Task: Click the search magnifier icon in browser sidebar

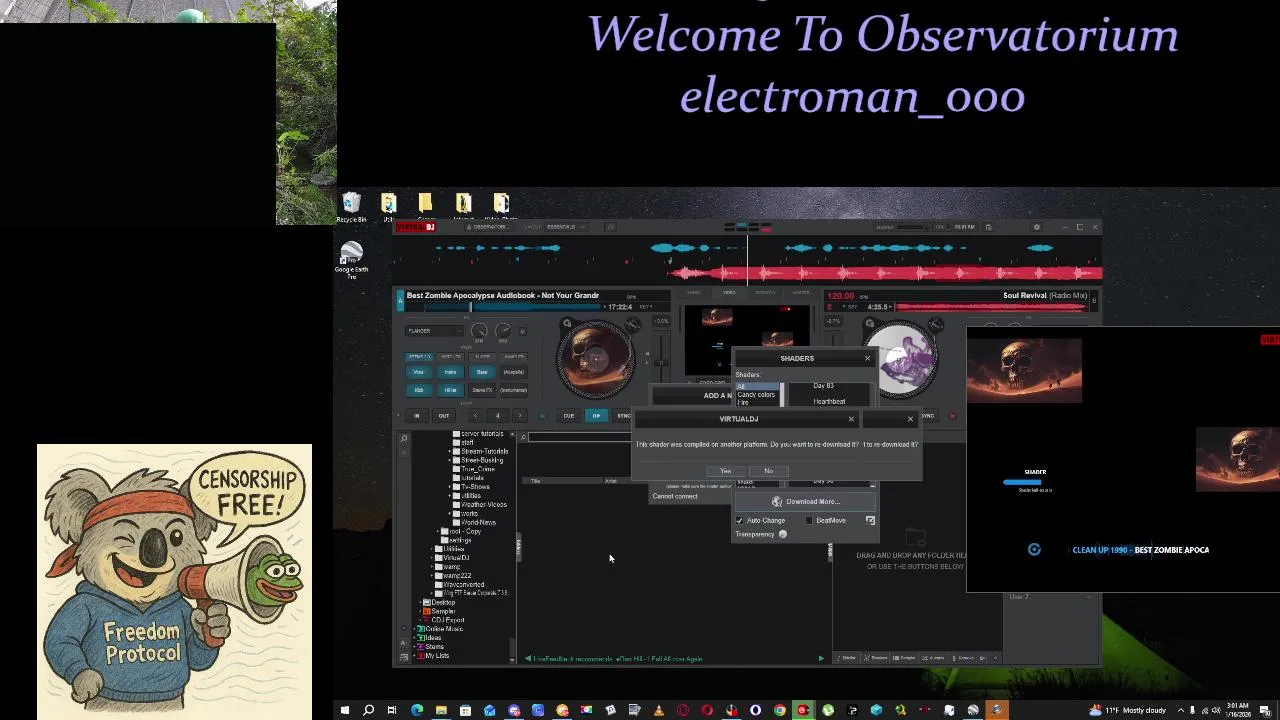Action: coord(404,438)
